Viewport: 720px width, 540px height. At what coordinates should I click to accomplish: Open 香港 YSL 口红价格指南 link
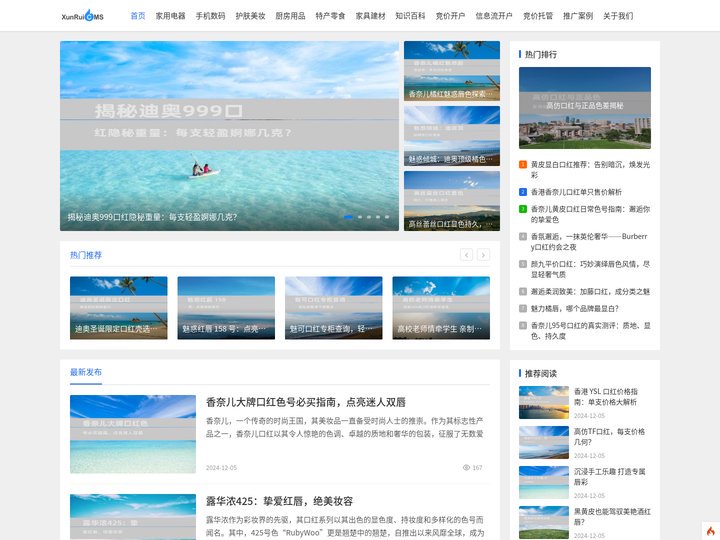606,397
